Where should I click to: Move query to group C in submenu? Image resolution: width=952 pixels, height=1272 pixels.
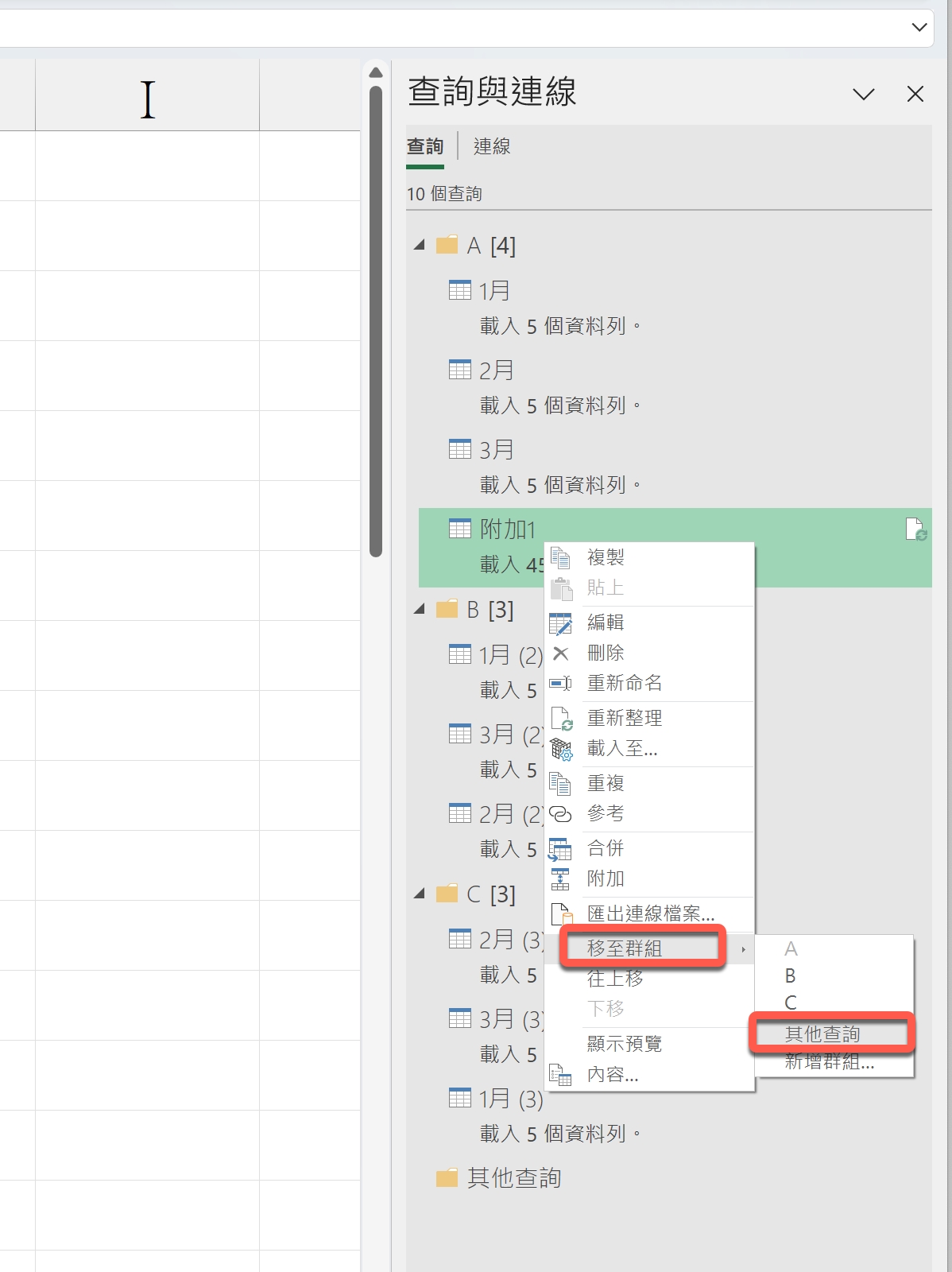(x=791, y=1003)
